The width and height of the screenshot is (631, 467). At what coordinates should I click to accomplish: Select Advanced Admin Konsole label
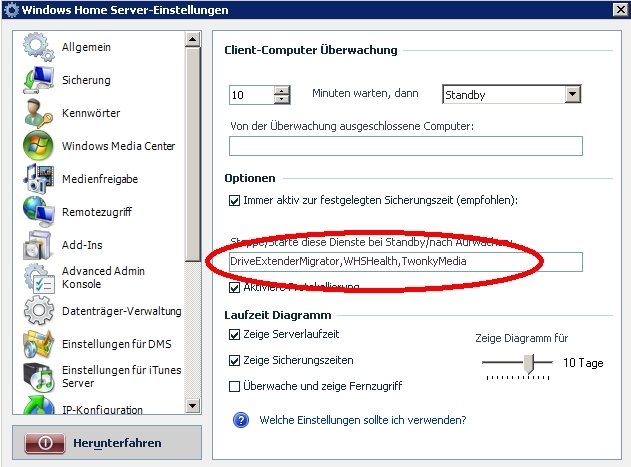103,277
